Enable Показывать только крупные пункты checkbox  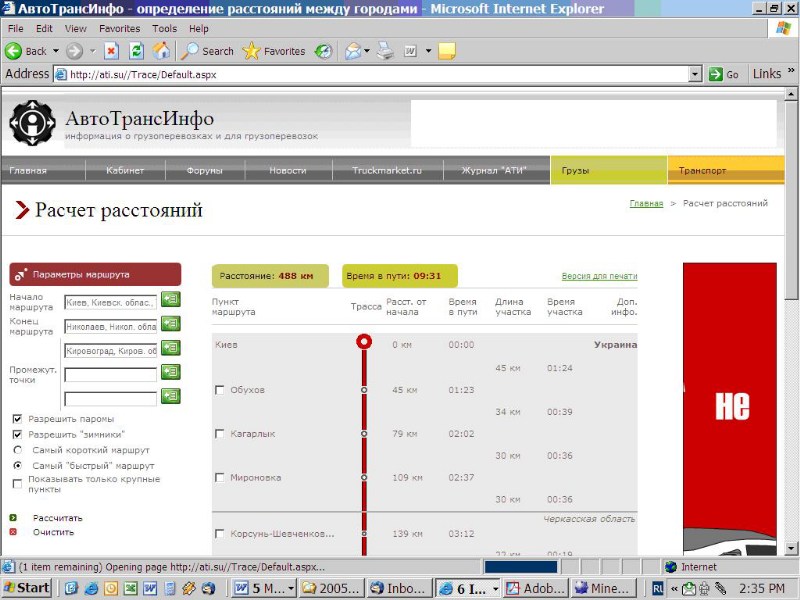tap(17, 483)
